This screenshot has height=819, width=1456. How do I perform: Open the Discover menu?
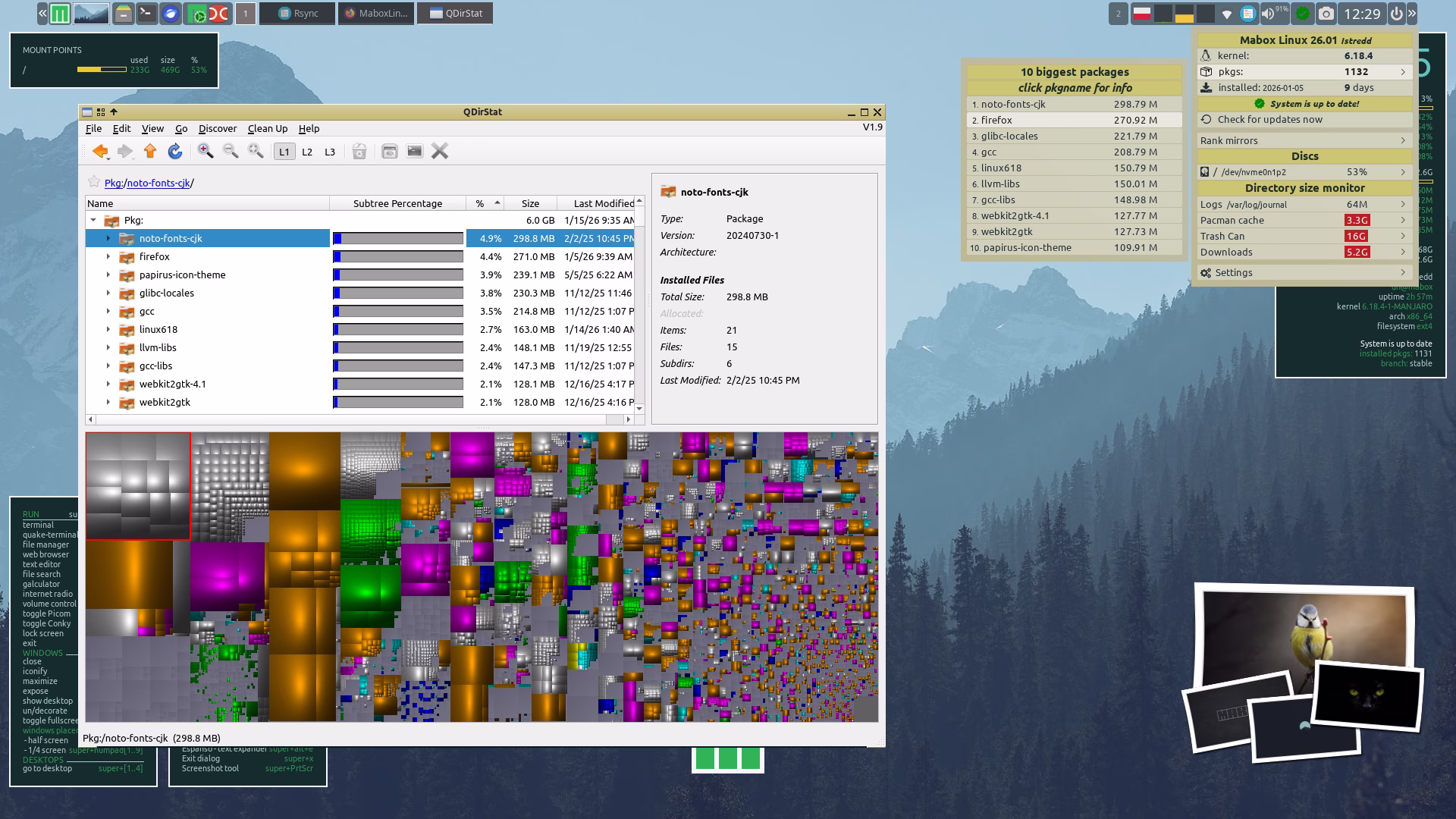coord(218,129)
